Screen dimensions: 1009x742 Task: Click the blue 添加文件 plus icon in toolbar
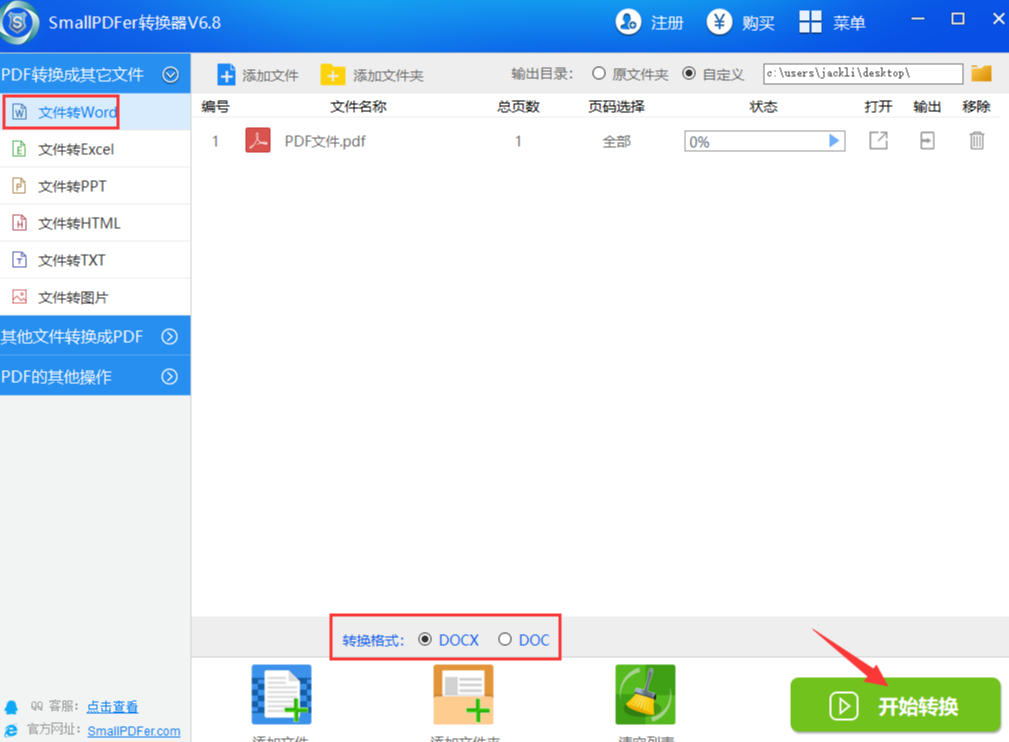point(226,75)
